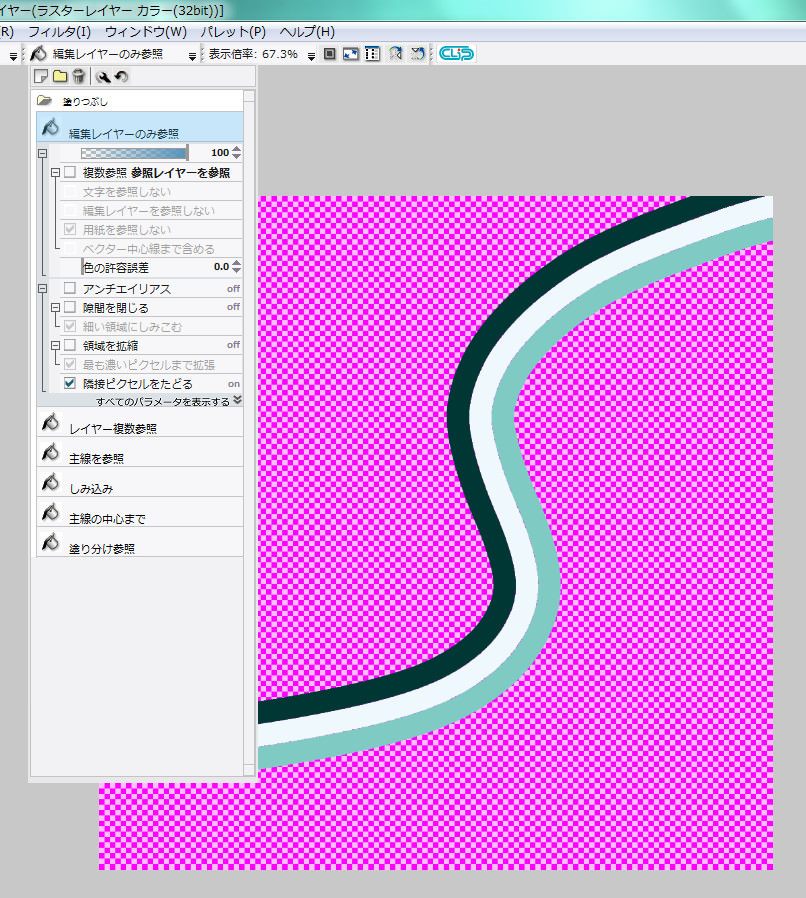This screenshot has width=806, height=898.
Task: Open the フィルタ(I) menu
Action: (x=59, y=32)
